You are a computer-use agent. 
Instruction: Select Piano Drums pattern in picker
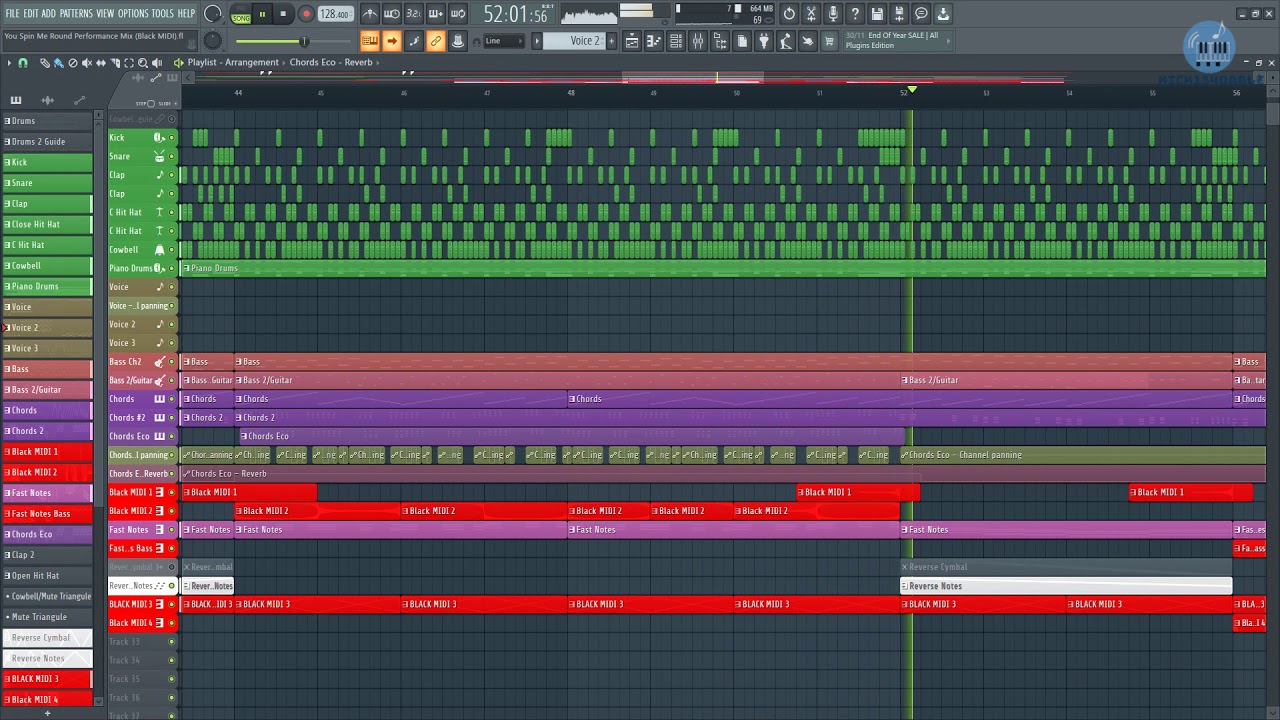click(x=47, y=286)
